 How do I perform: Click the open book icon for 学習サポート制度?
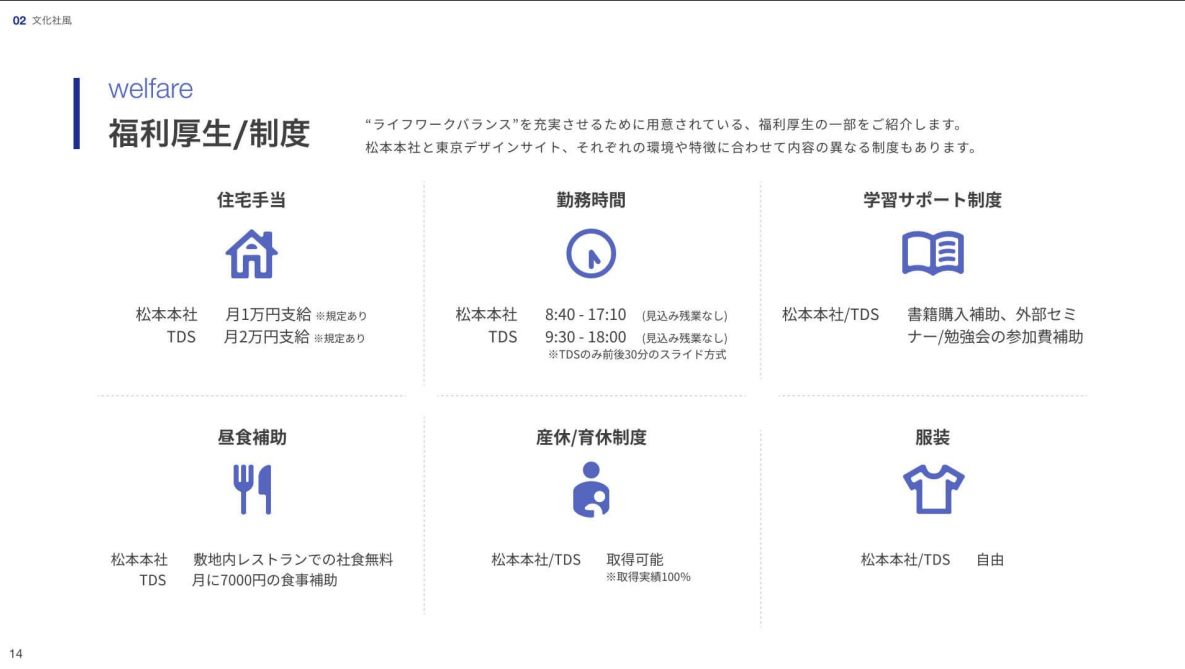tap(934, 254)
